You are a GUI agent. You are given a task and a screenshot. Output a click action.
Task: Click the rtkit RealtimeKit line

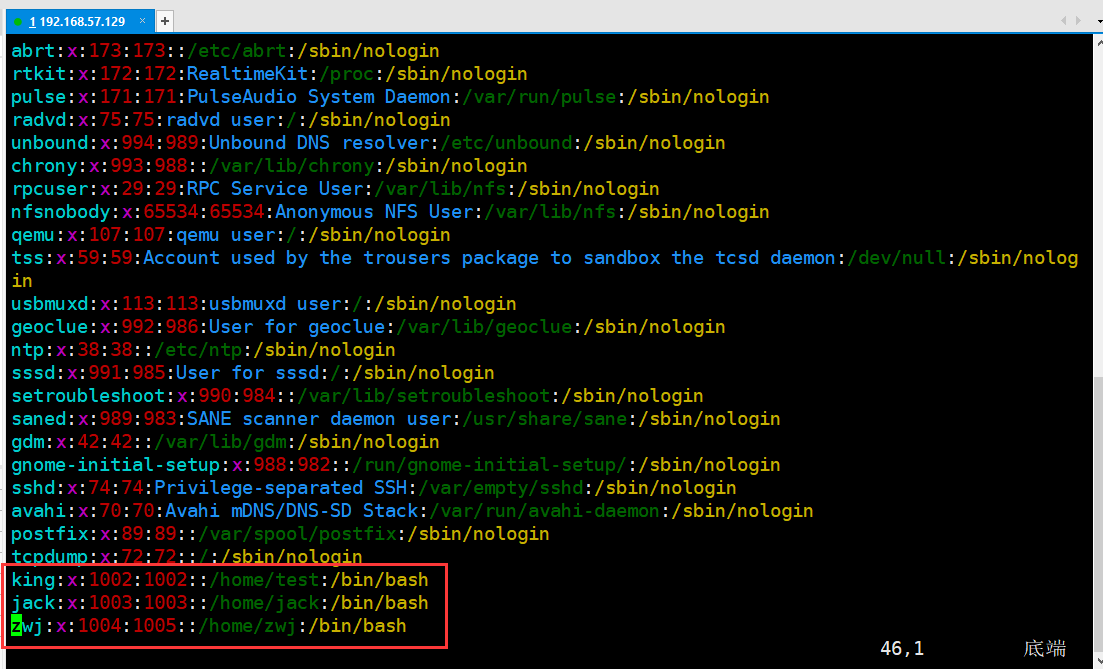[x=269, y=74]
